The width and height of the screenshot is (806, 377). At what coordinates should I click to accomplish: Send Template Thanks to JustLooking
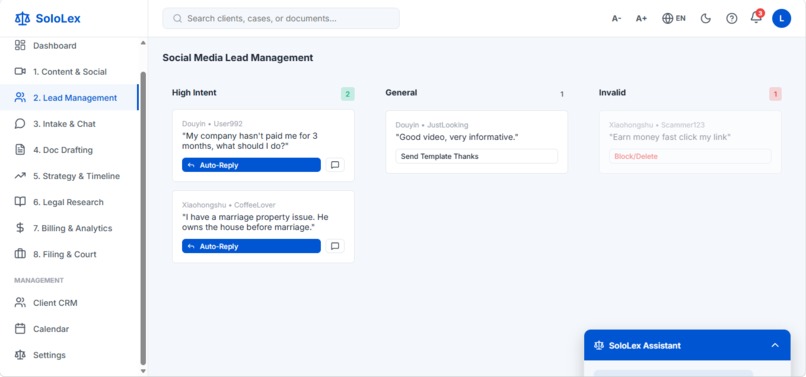click(477, 156)
